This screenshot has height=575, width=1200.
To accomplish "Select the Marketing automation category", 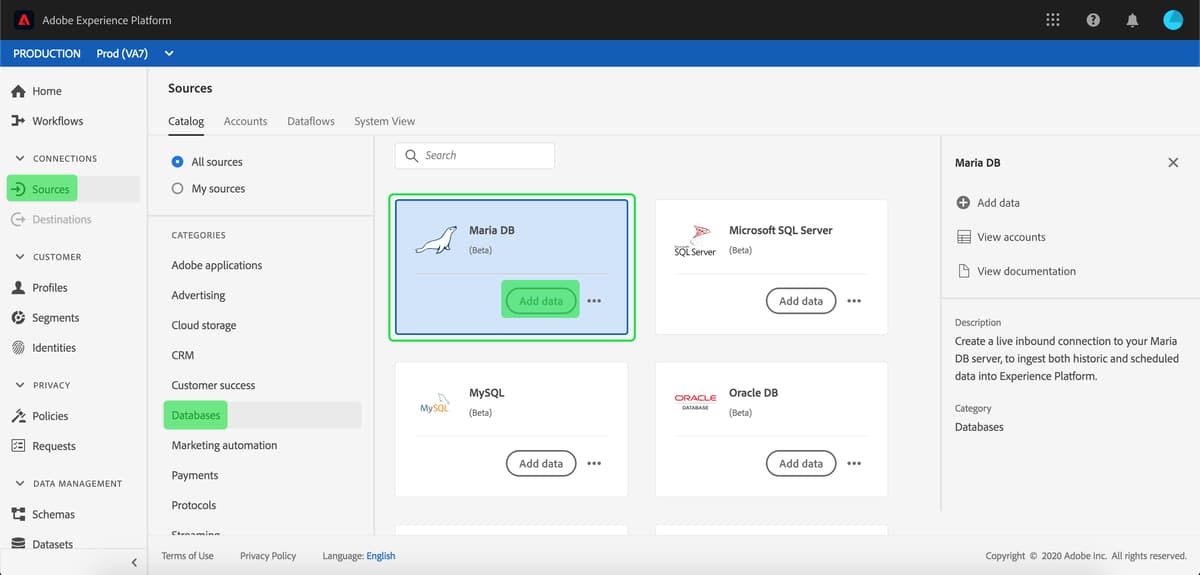I will 224,445.
